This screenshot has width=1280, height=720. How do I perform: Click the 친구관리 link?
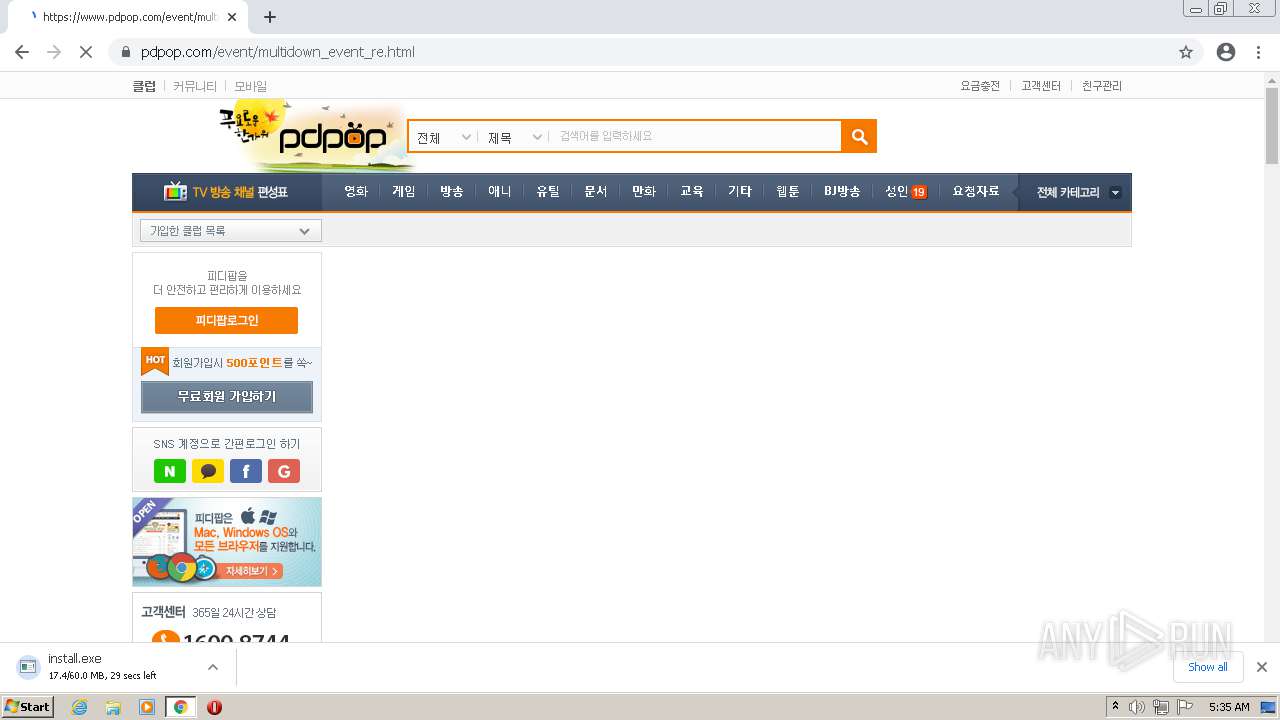[1102, 86]
